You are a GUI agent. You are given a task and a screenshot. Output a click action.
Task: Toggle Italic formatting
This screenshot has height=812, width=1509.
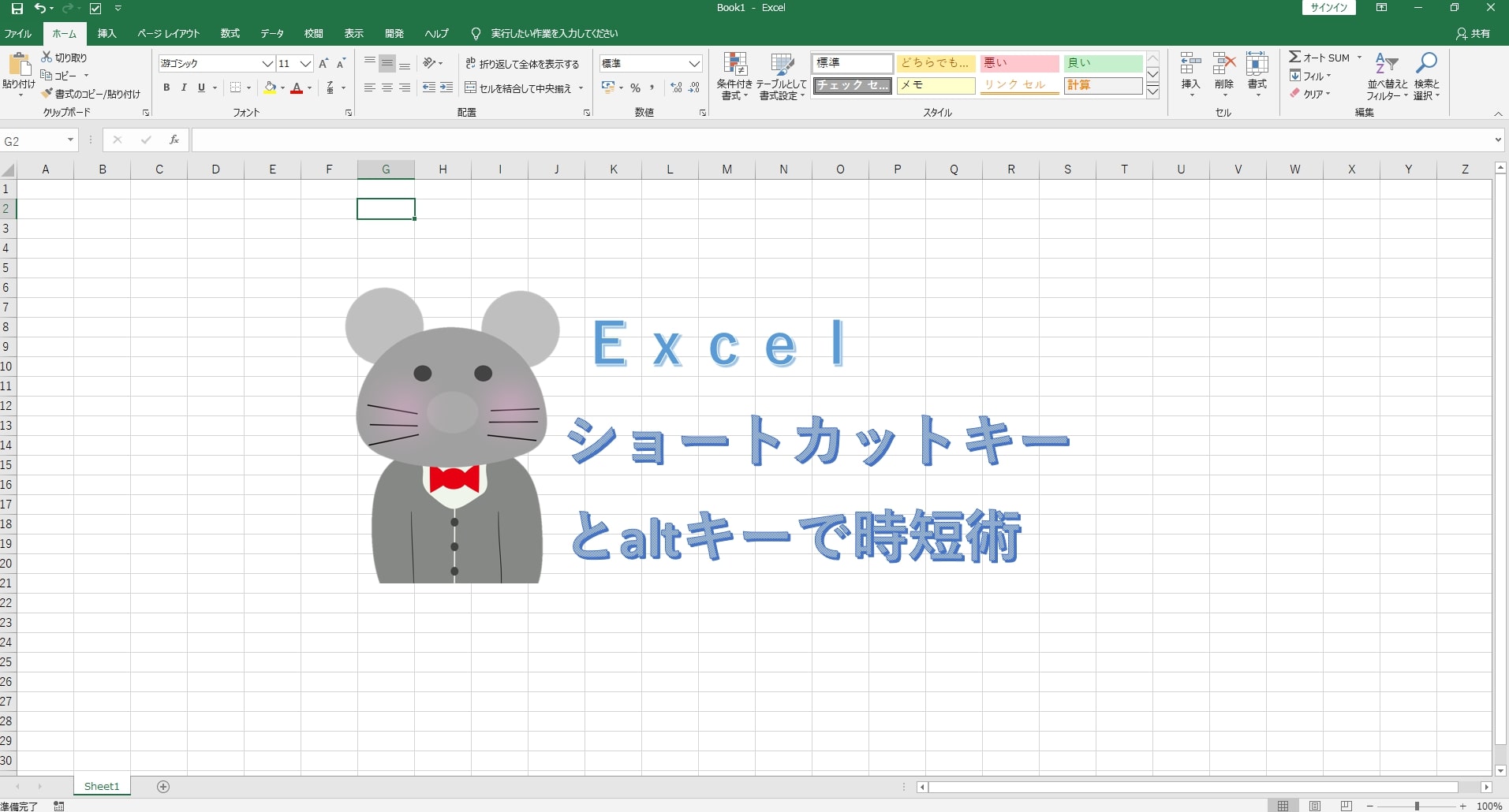[x=184, y=88]
